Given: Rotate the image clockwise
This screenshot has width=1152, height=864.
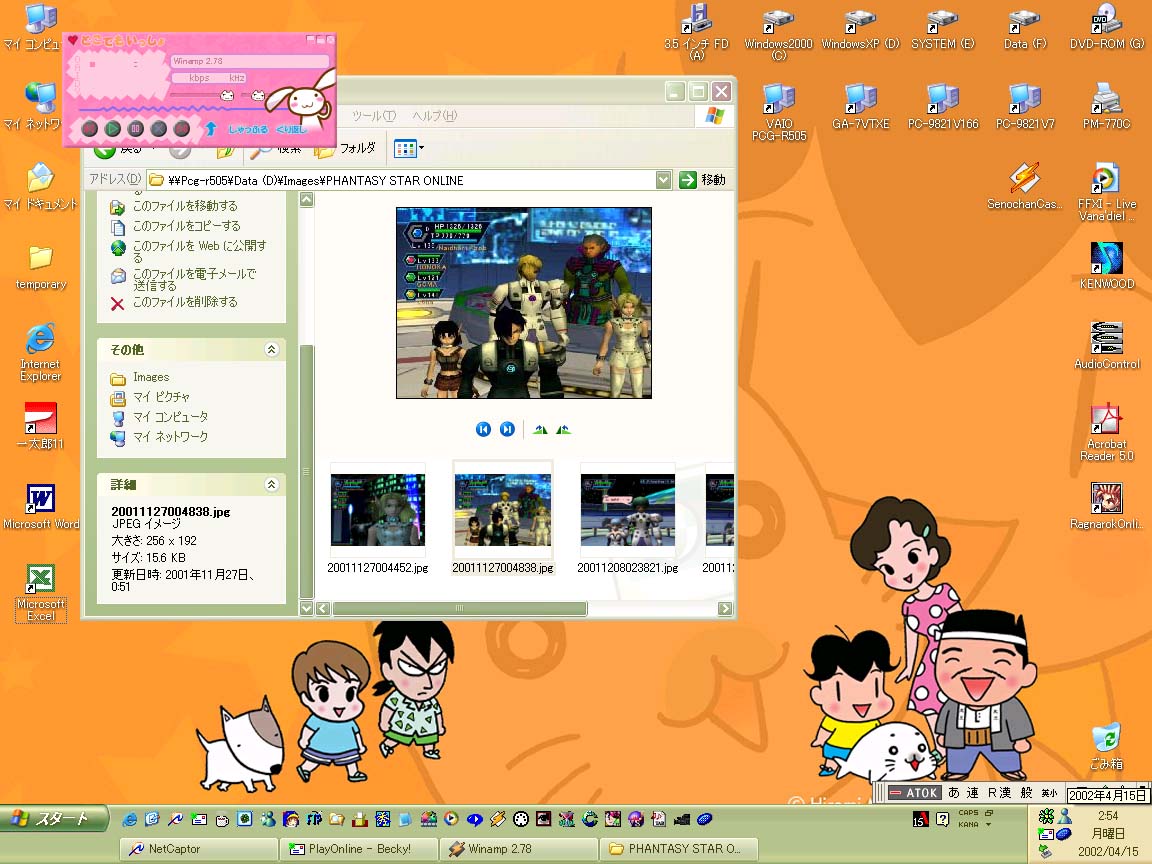Looking at the screenshot, I should [x=540, y=429].
